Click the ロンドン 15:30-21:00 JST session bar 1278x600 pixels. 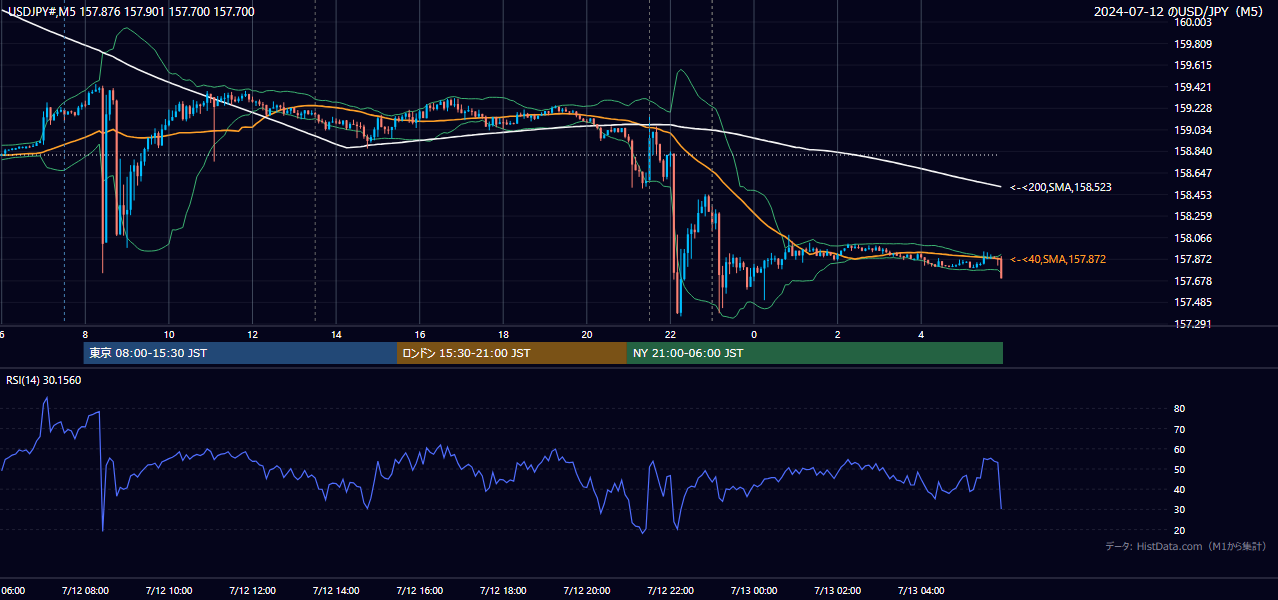(512, 353)
